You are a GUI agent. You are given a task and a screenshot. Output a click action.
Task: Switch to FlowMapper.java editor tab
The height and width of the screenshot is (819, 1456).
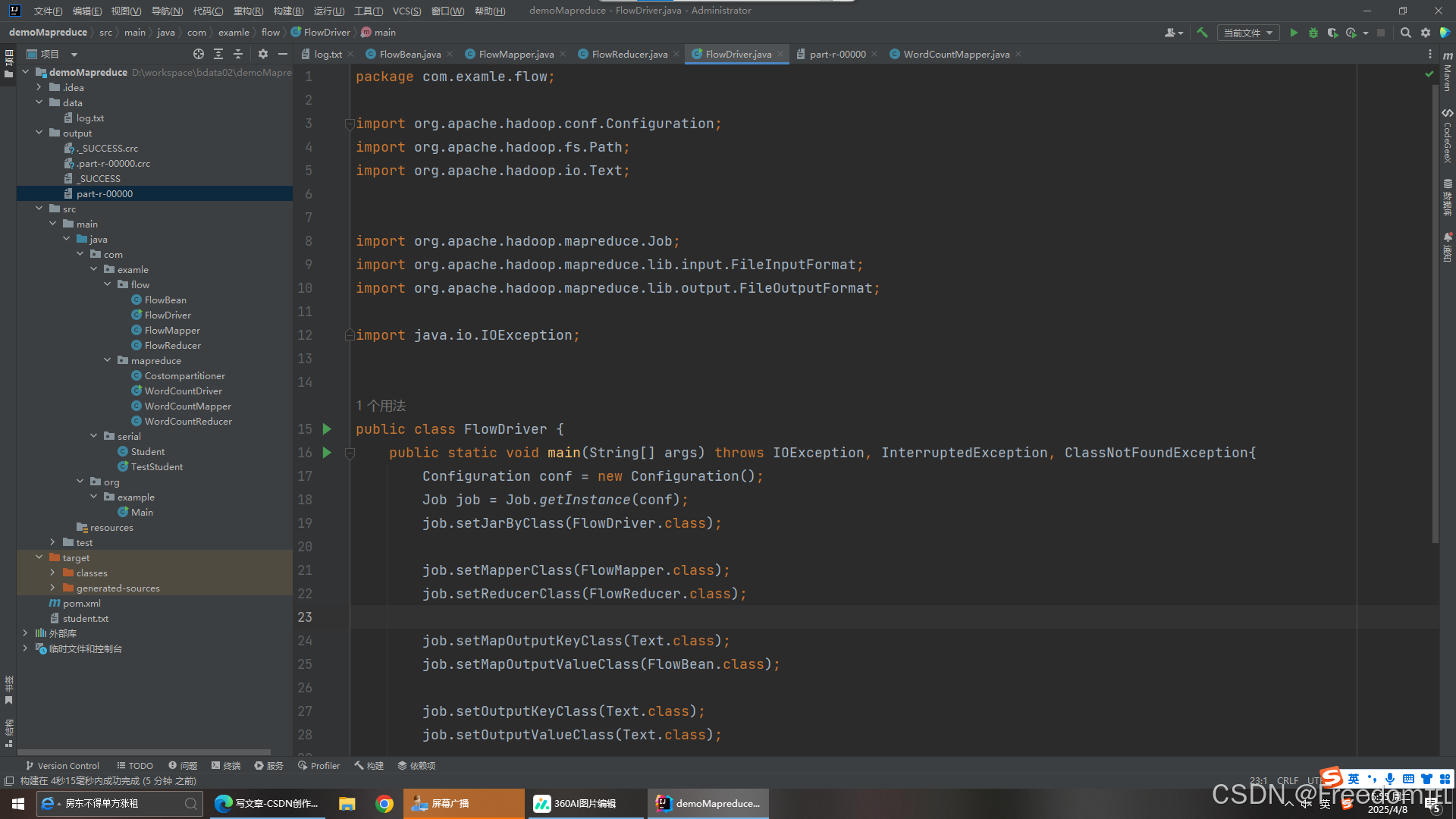tap(516, 54)
